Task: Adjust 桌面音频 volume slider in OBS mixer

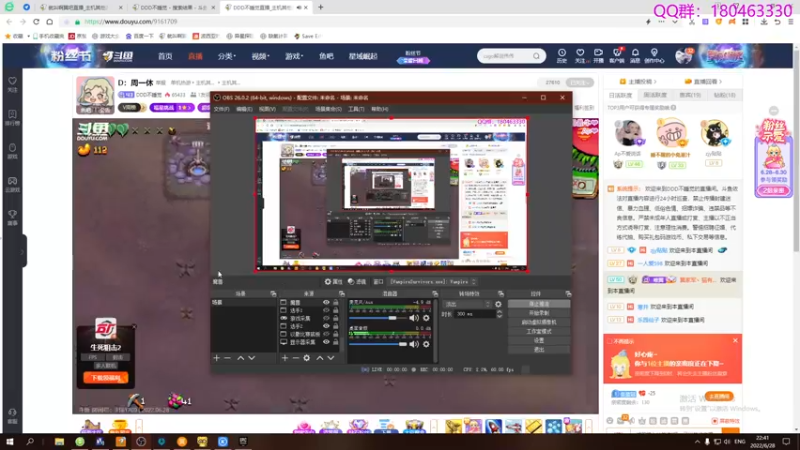Action: click(380, 344)
